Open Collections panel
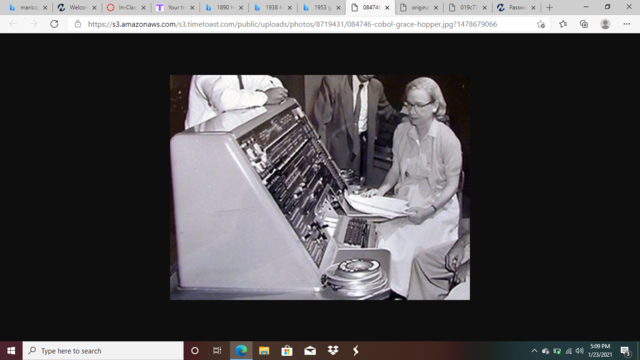Viewport: 640px width, 360px height. tap(584, 24)
